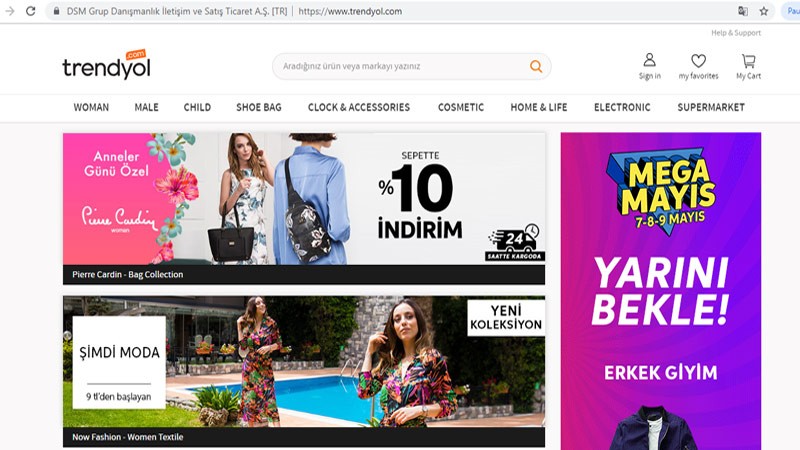
Task: Open the CLOCK & ACCESSORIES category
Action: click(x=359, y=107)
